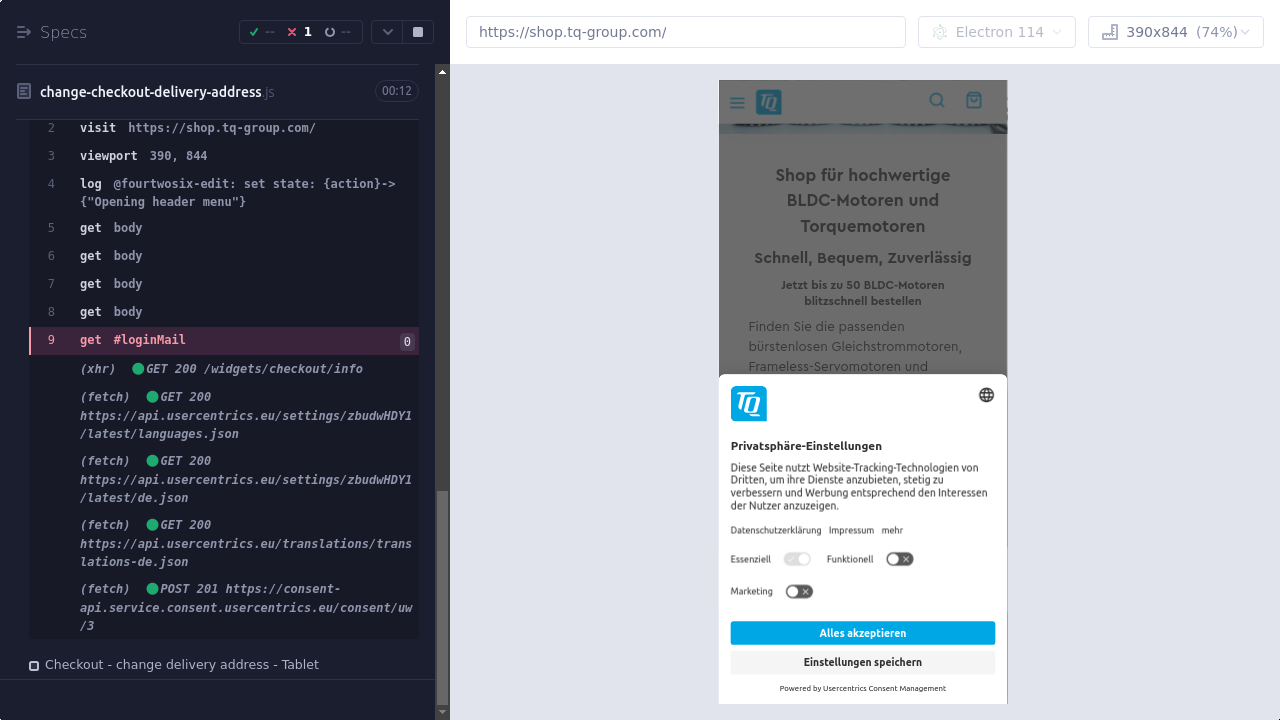Click the TQ logo in shop header

768,102
